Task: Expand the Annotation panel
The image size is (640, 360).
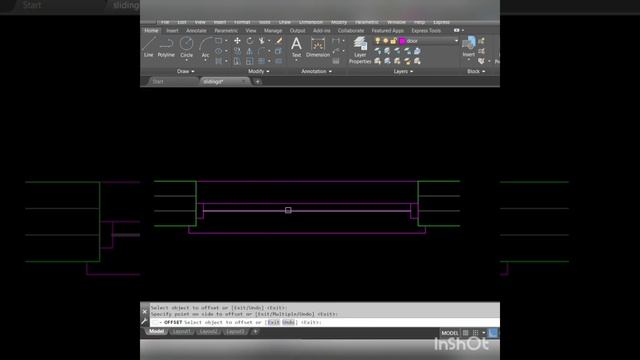Action: (x=317, y=71)
